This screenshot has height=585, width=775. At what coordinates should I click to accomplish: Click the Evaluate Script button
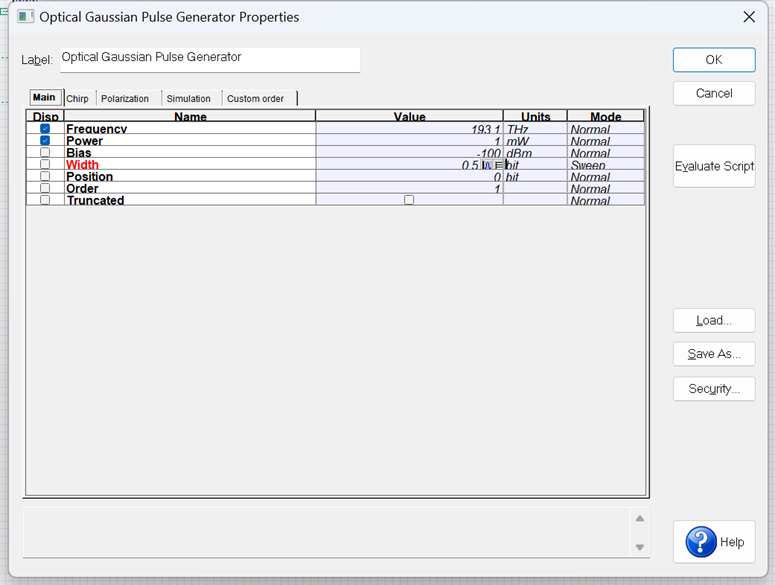point(714,166)
